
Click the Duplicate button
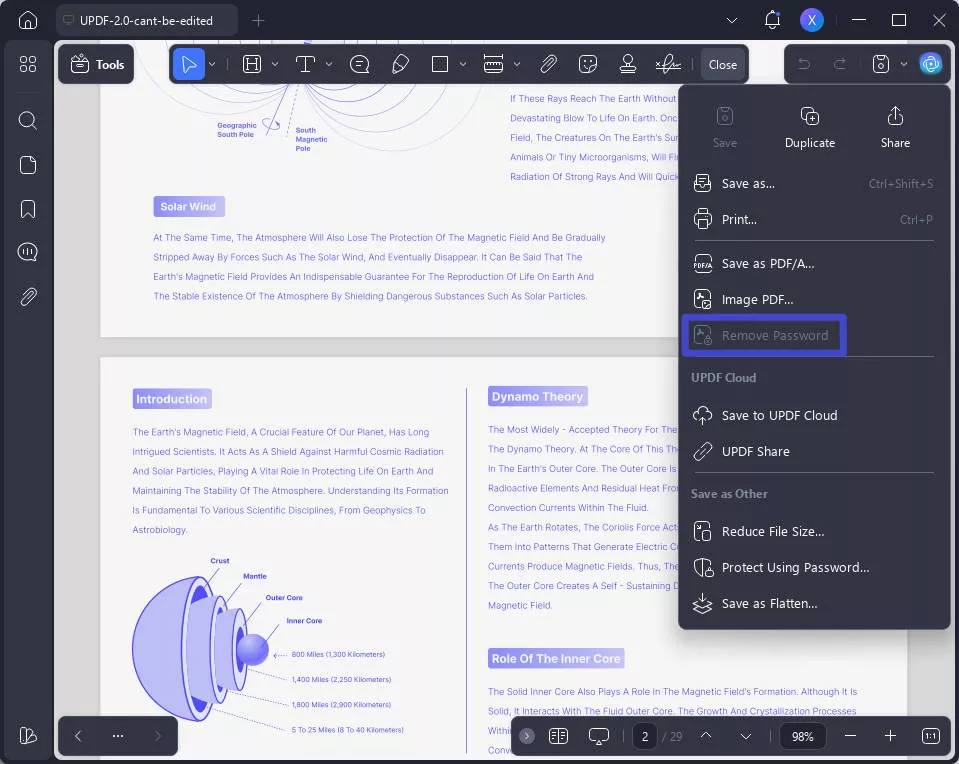pyautogui.click(x=810, y=128)
